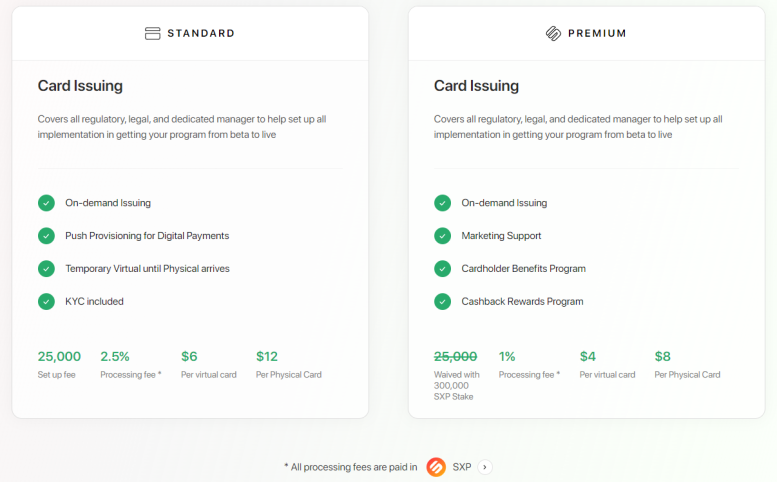This screenshot has height=482, width=777.
Task: Click the strikethrough 25,000 Premium setup fee
Action: (455, 356)
